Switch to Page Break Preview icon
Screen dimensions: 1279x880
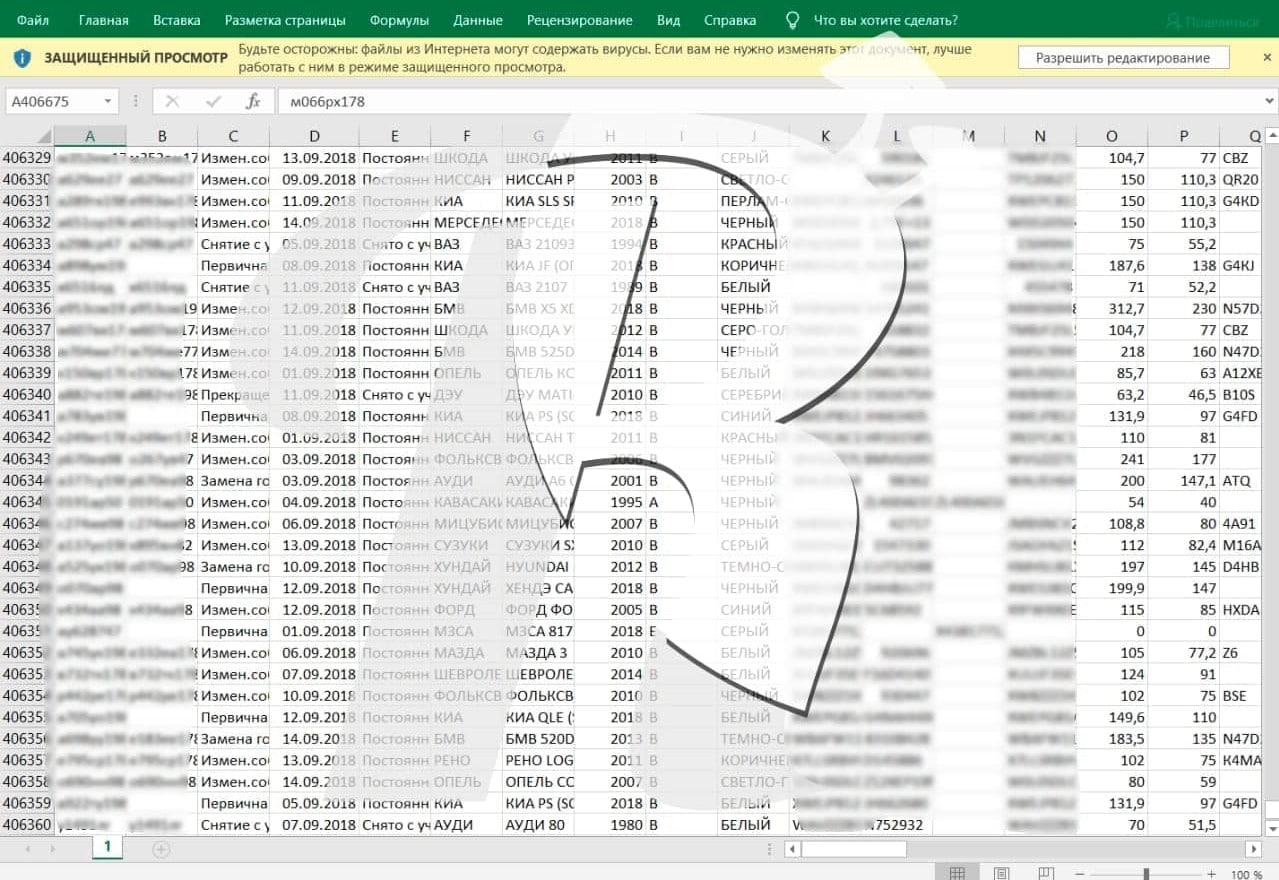point(1046,873)
